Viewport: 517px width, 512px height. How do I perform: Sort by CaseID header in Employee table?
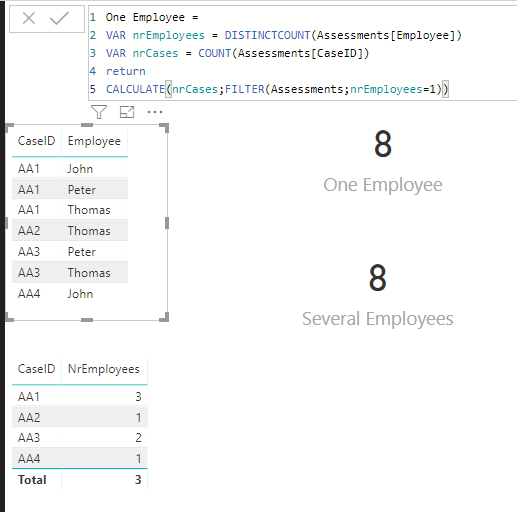point(36,141)
